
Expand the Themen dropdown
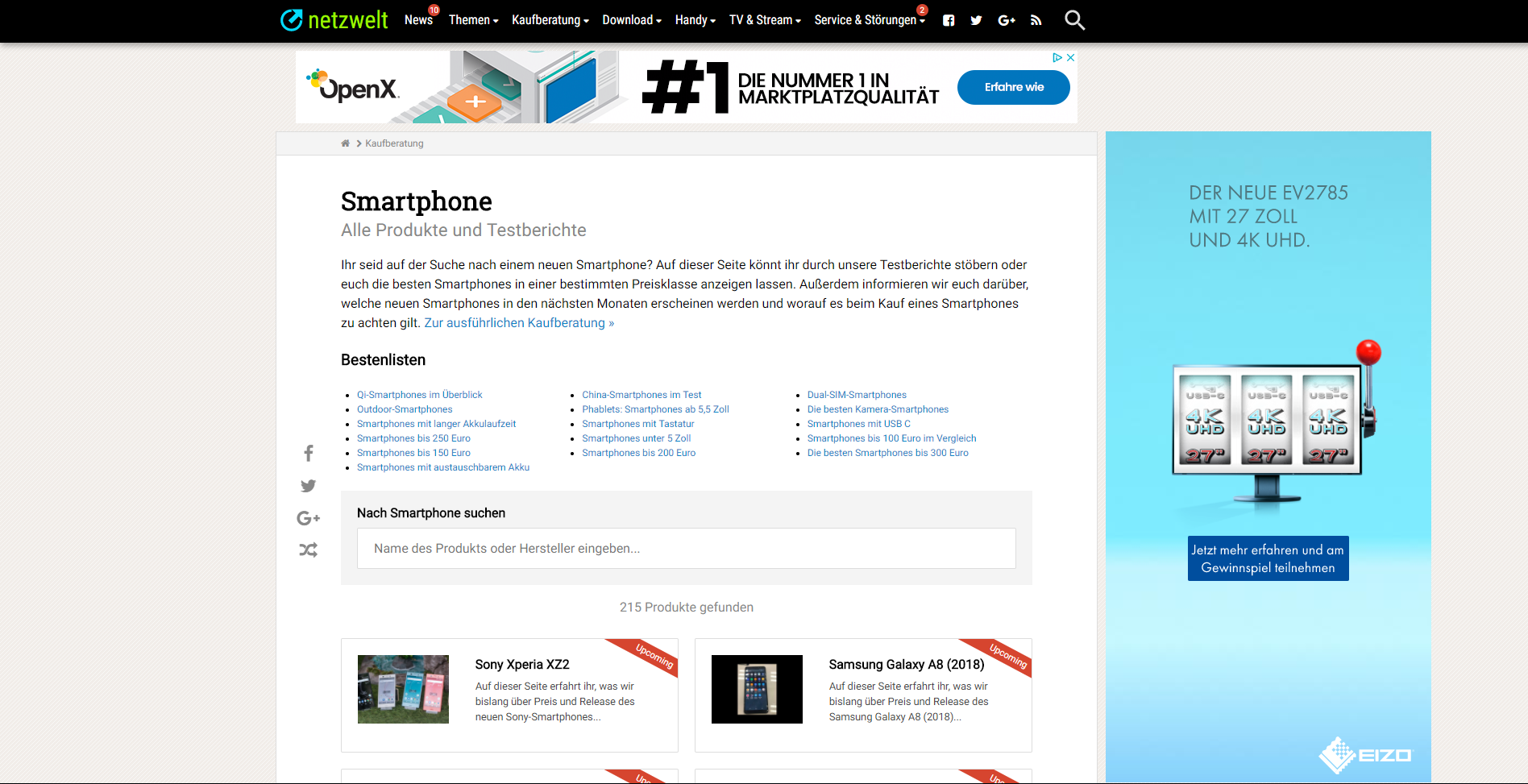(x=474, y=20)
